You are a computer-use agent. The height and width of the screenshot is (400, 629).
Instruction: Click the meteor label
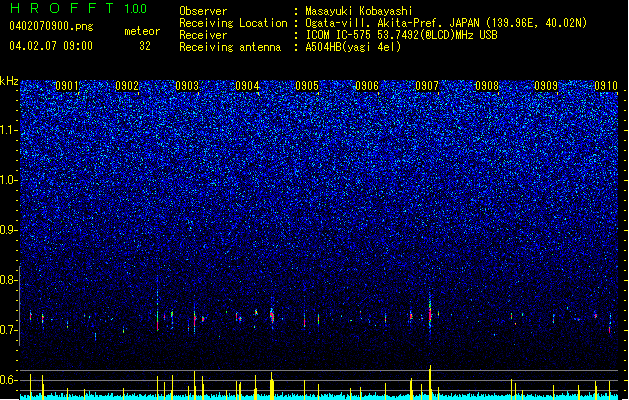pos(142,31)
